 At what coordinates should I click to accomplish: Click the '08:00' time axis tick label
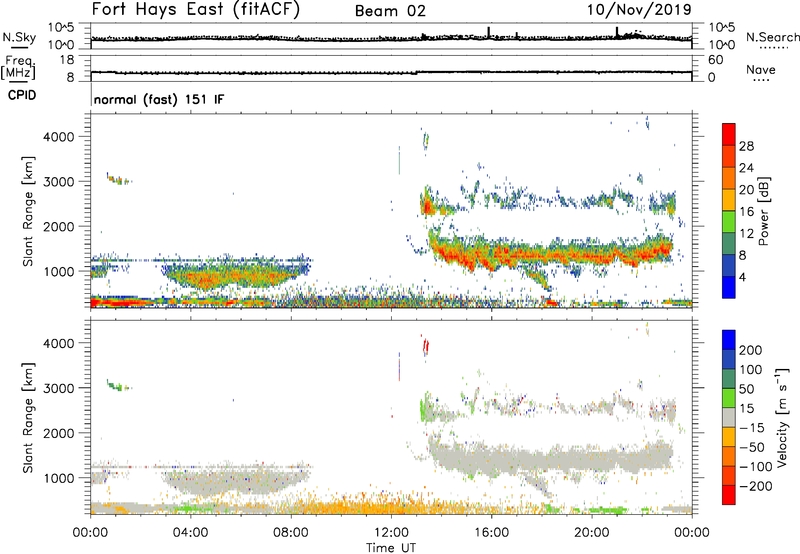click(x=291, y=533)
